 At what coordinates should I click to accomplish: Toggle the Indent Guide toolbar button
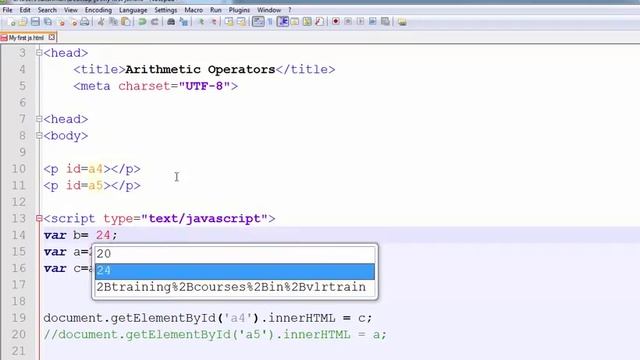click(x=282, y=22)
